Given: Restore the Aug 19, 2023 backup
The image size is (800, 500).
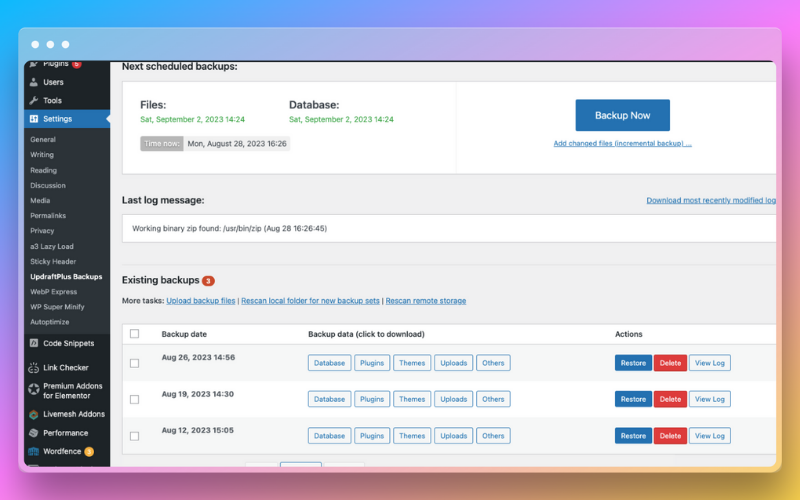Looking at the screenshot, I should [x=633, y=399].
